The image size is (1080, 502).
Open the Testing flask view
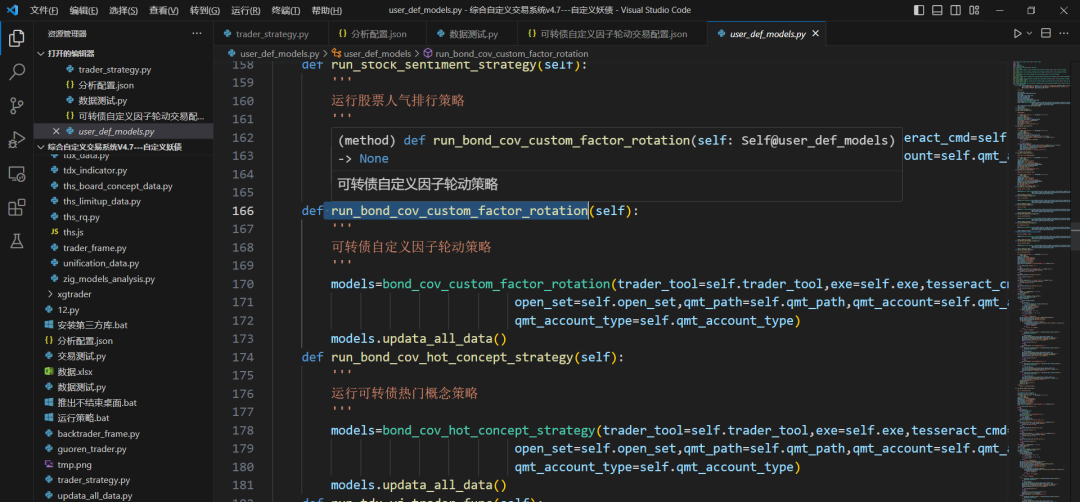pyautogui.click(x=17, y=241)
